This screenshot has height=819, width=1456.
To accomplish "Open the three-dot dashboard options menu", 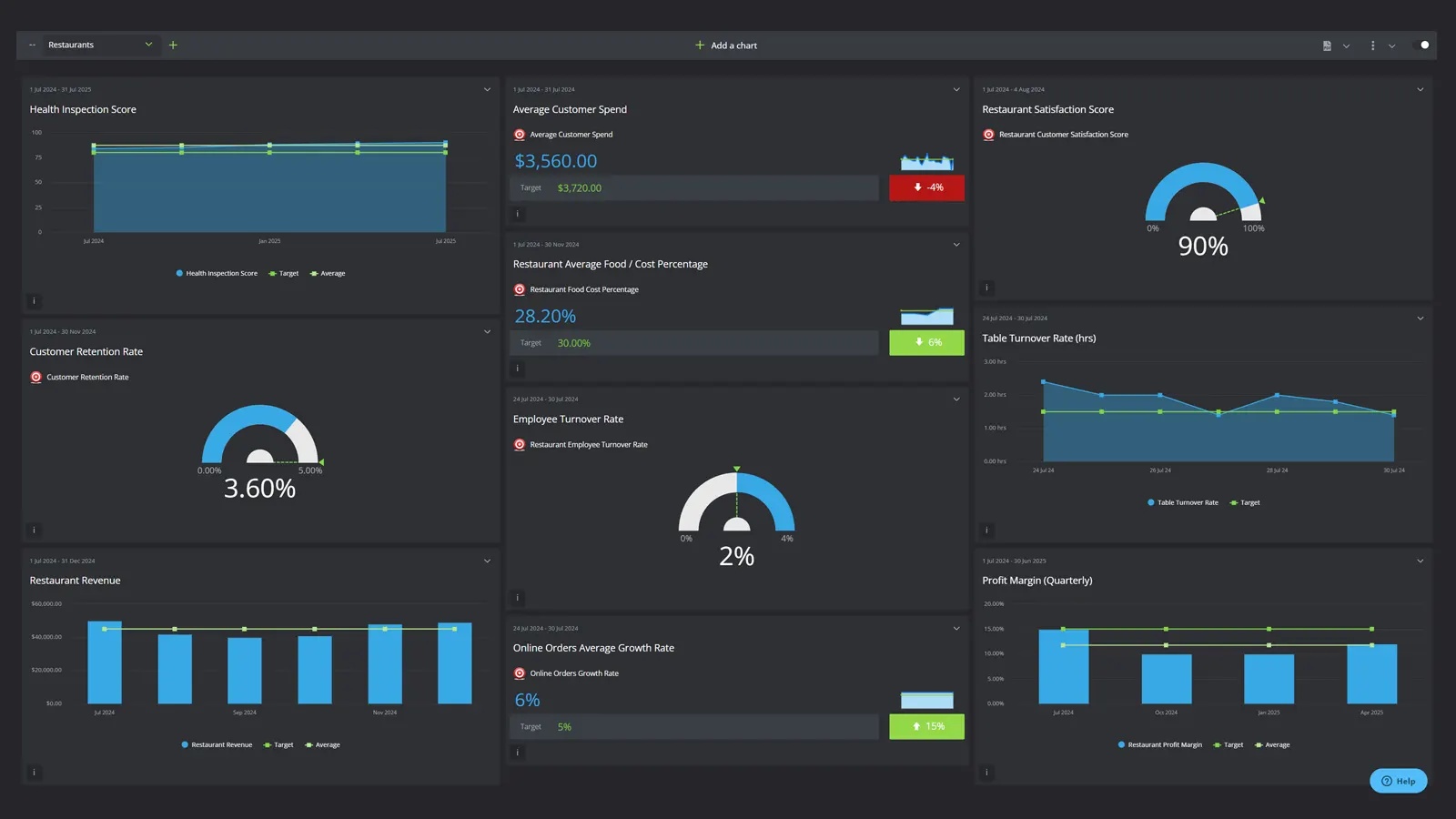I will pos(1372,45).
